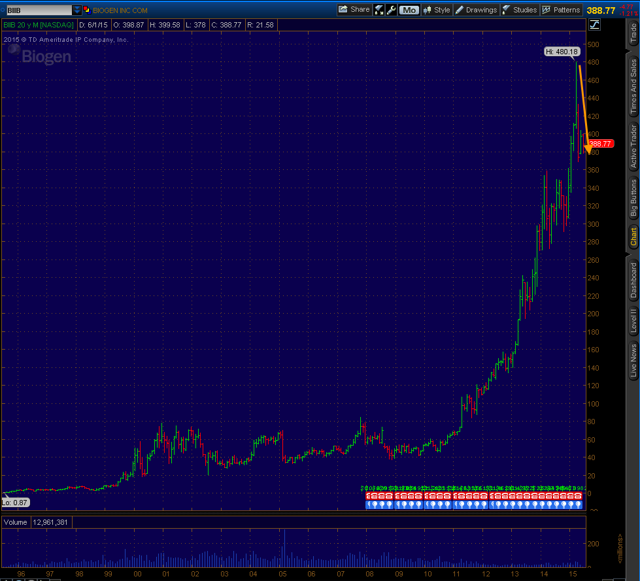640x581 pixels.
Task: Switch to the Active Trader tab
Action: tap(633, 147)
